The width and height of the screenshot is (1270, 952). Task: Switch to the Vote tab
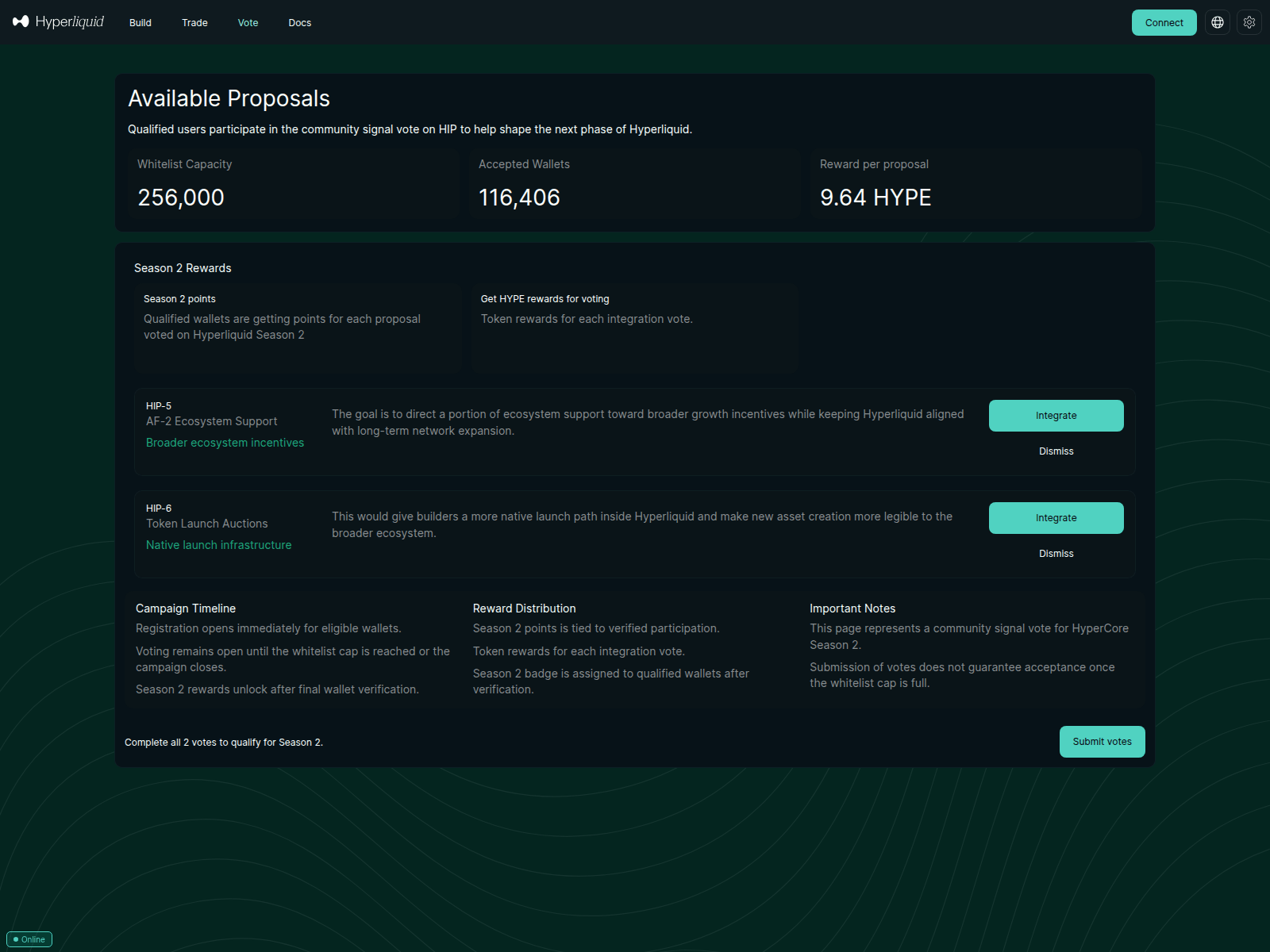pos(248,23)
